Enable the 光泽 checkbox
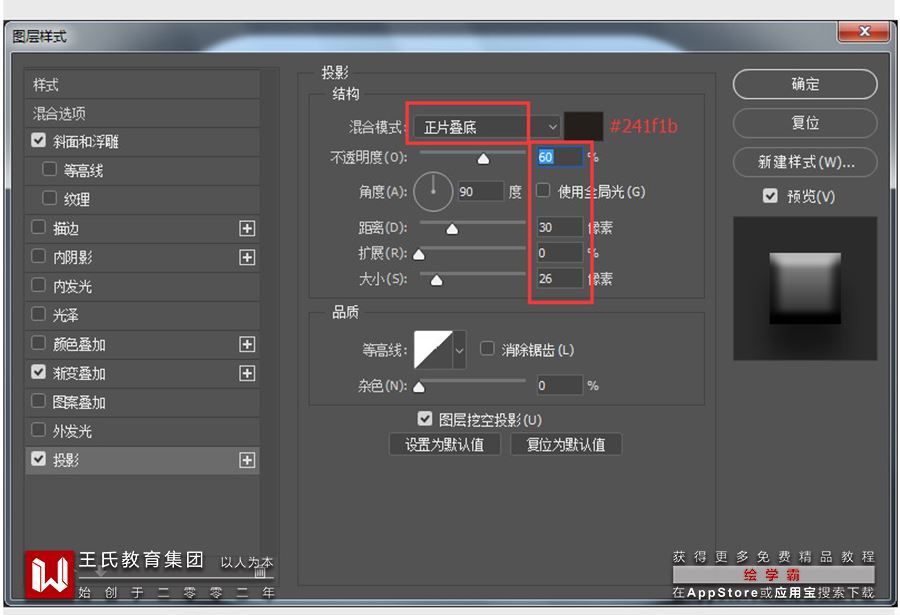The width and height of the screenshot is (900, 615). 38,314
